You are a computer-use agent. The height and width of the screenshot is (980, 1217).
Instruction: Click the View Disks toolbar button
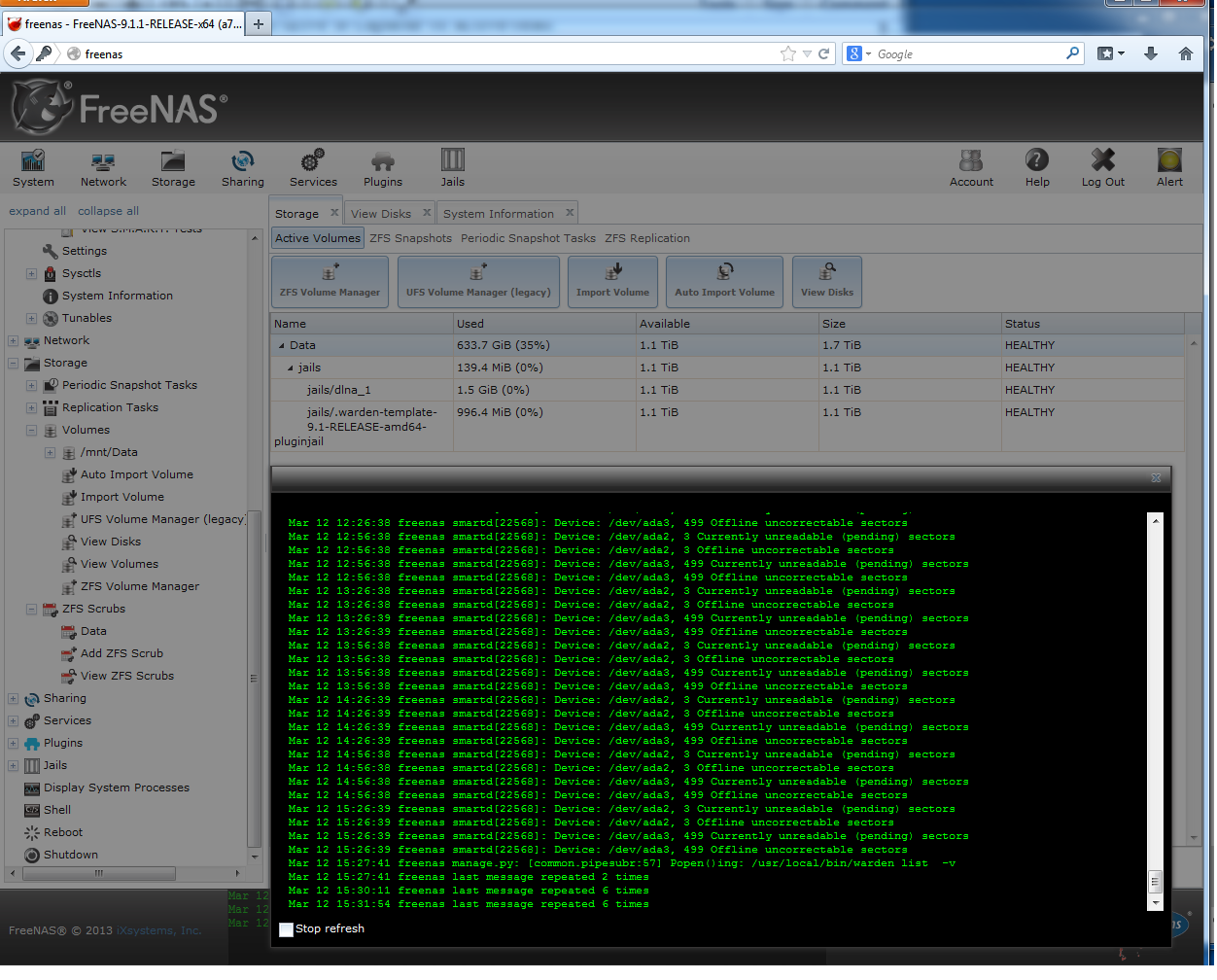pos(827,282)
